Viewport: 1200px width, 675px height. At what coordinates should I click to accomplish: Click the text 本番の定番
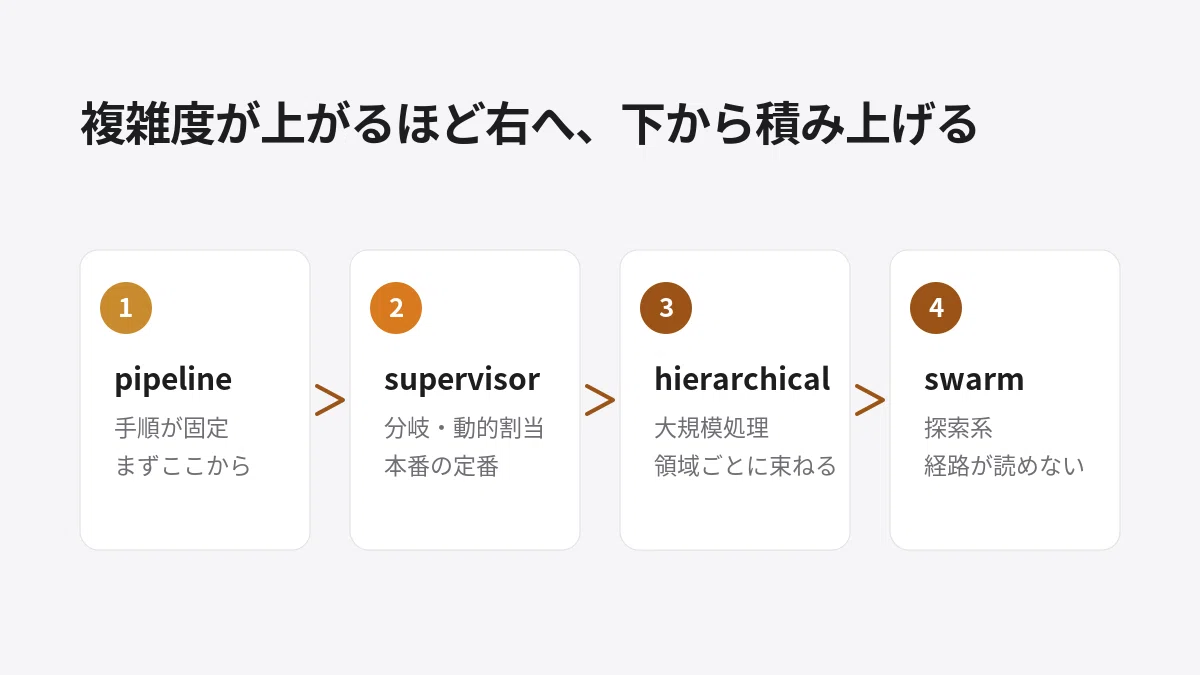click(441, 467)
